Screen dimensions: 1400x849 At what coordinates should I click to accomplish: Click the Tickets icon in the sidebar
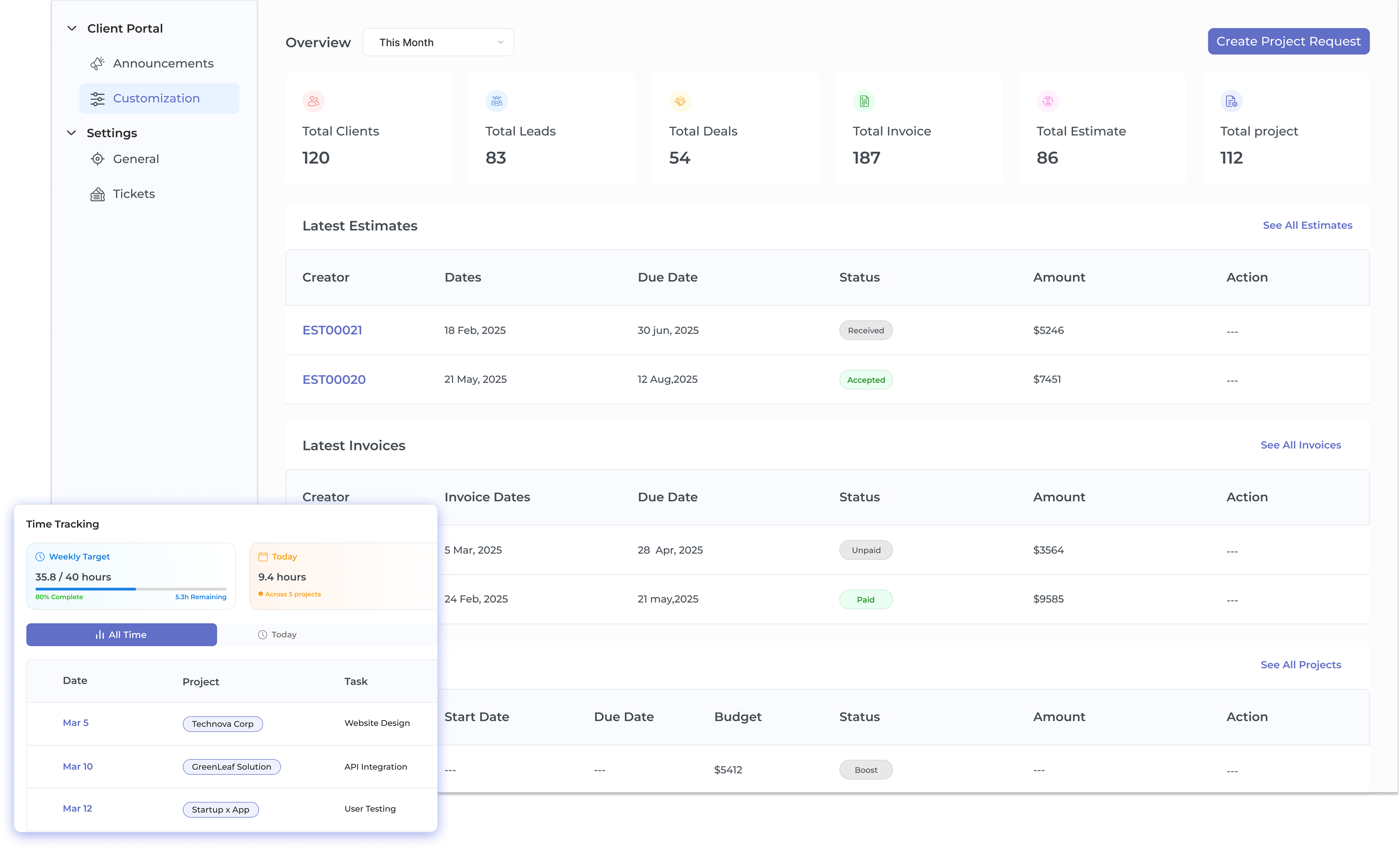pos(98,194)
